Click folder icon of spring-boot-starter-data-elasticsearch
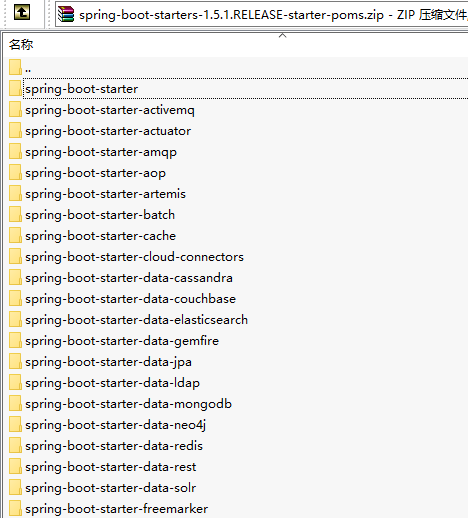The image size is (468, 518). point(15,319)
